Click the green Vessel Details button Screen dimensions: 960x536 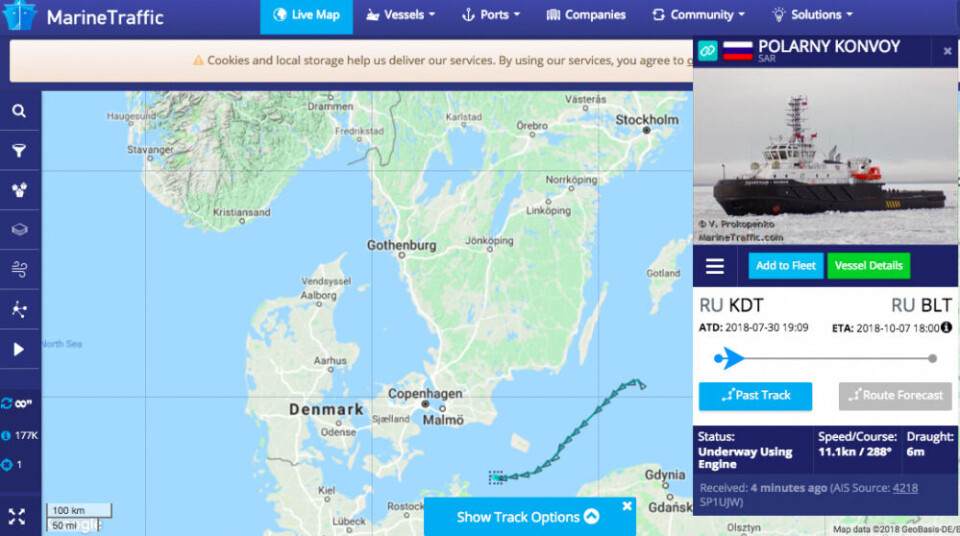869,266
